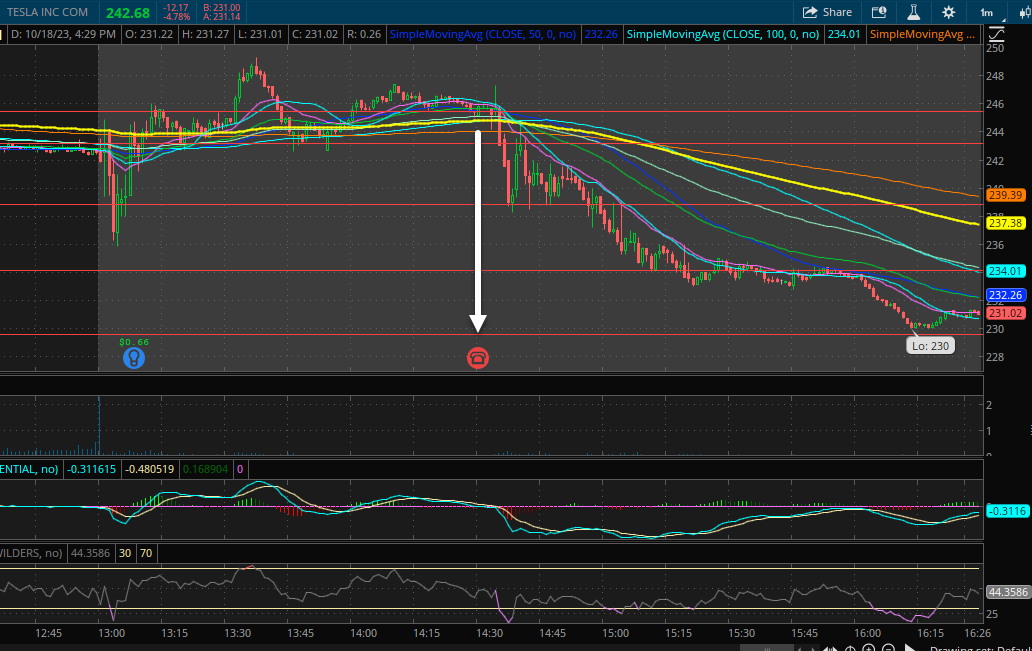The width and height of the screenshot is (1032, 651).
Task: Click the 13:00 time axis label
Action: (111, 633)
